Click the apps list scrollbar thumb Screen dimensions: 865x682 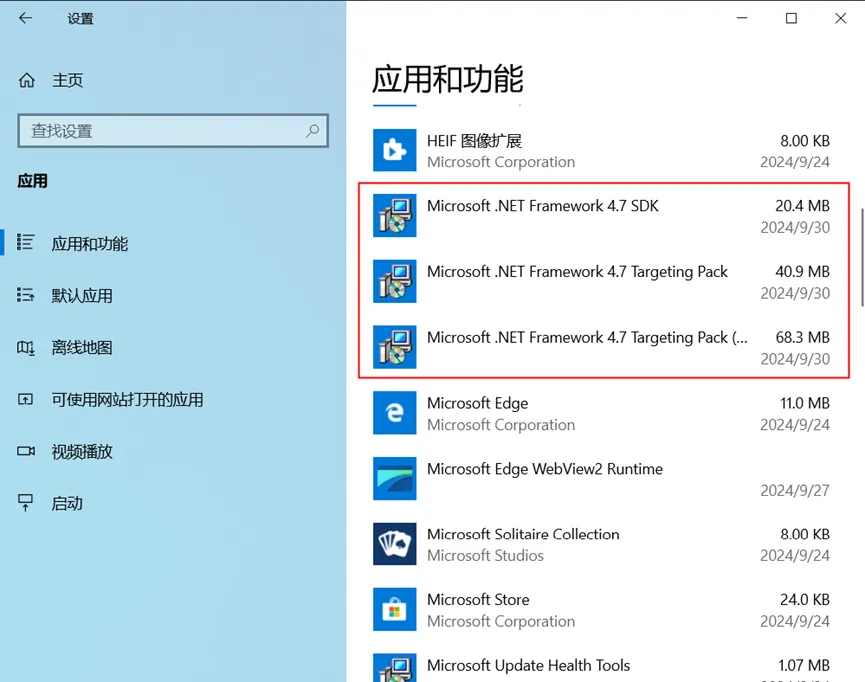[862, 257]
